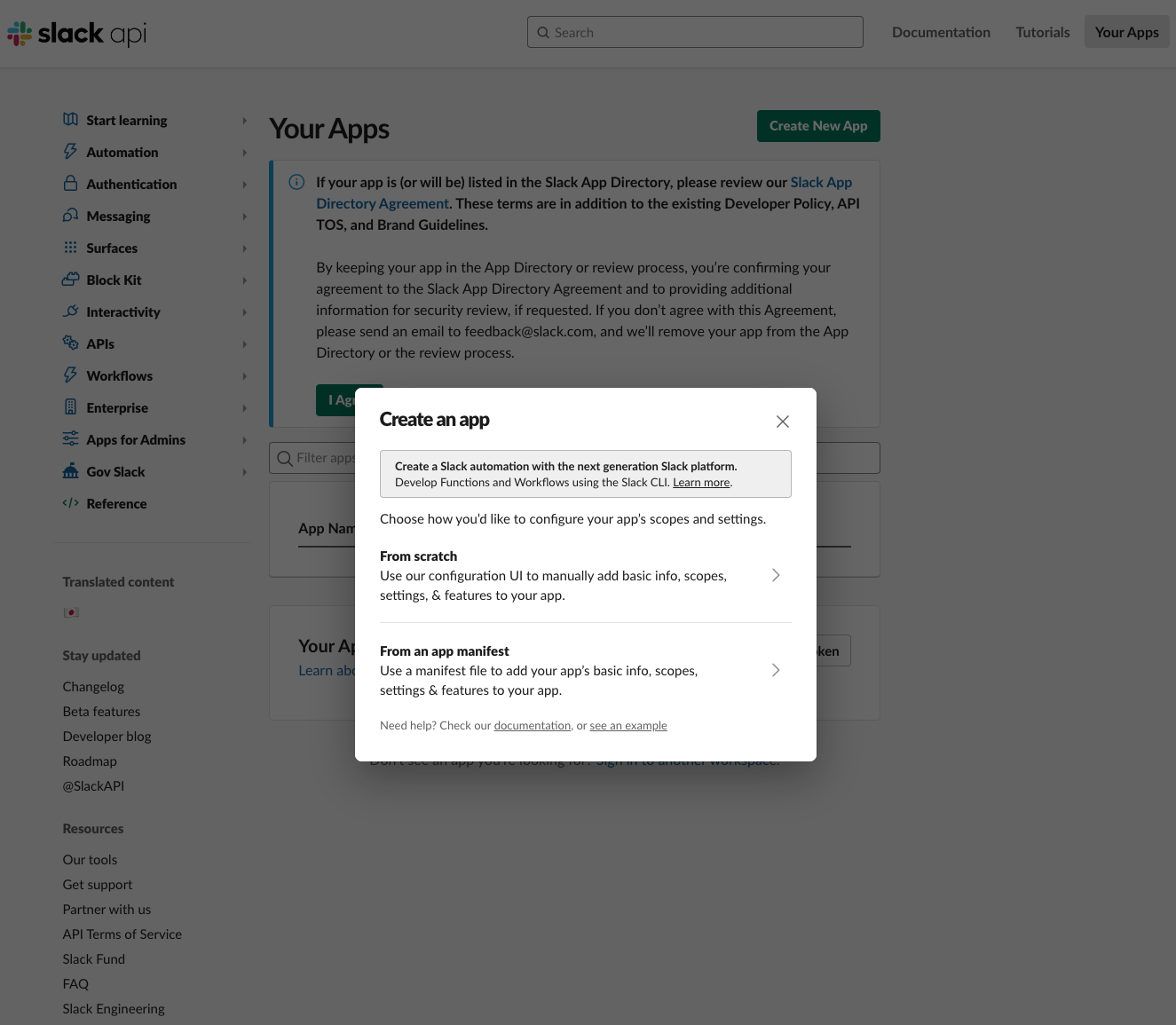Open the Surfaces sidebar item
1176x1025 pixels.
(x=112, y=248)
